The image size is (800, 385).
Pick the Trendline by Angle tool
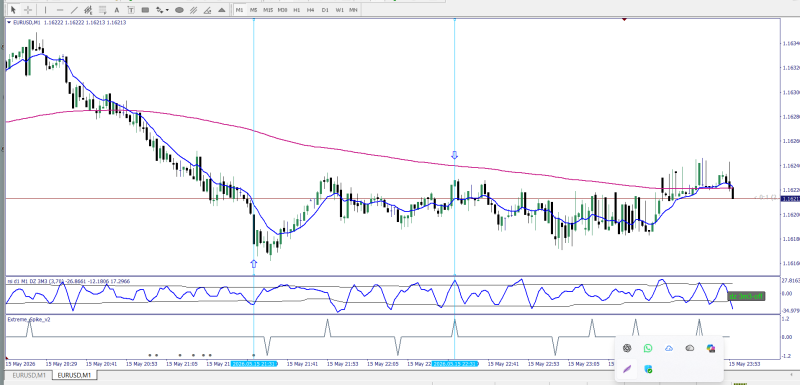[x=207, y=10]
